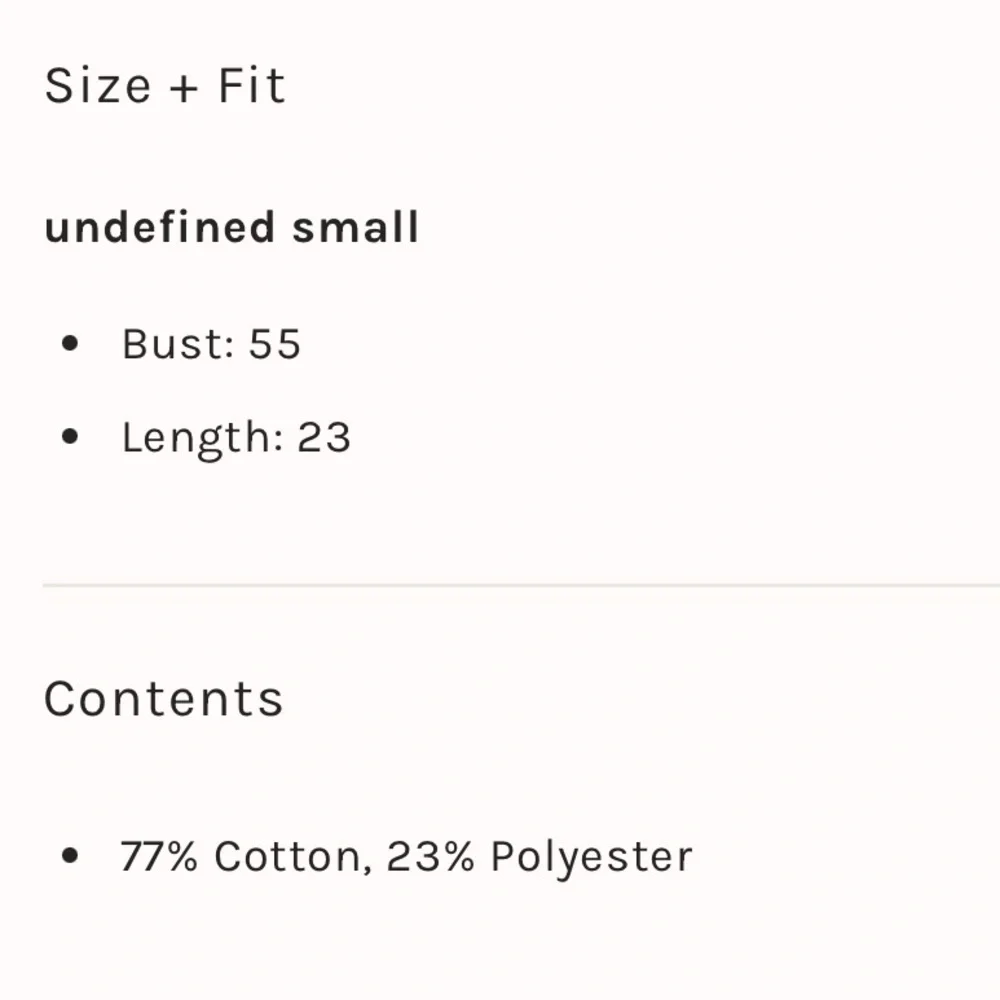Expand the Size + Fit section heading
The height and width of the screenshot is (1000, 1000).
[165, 85]
